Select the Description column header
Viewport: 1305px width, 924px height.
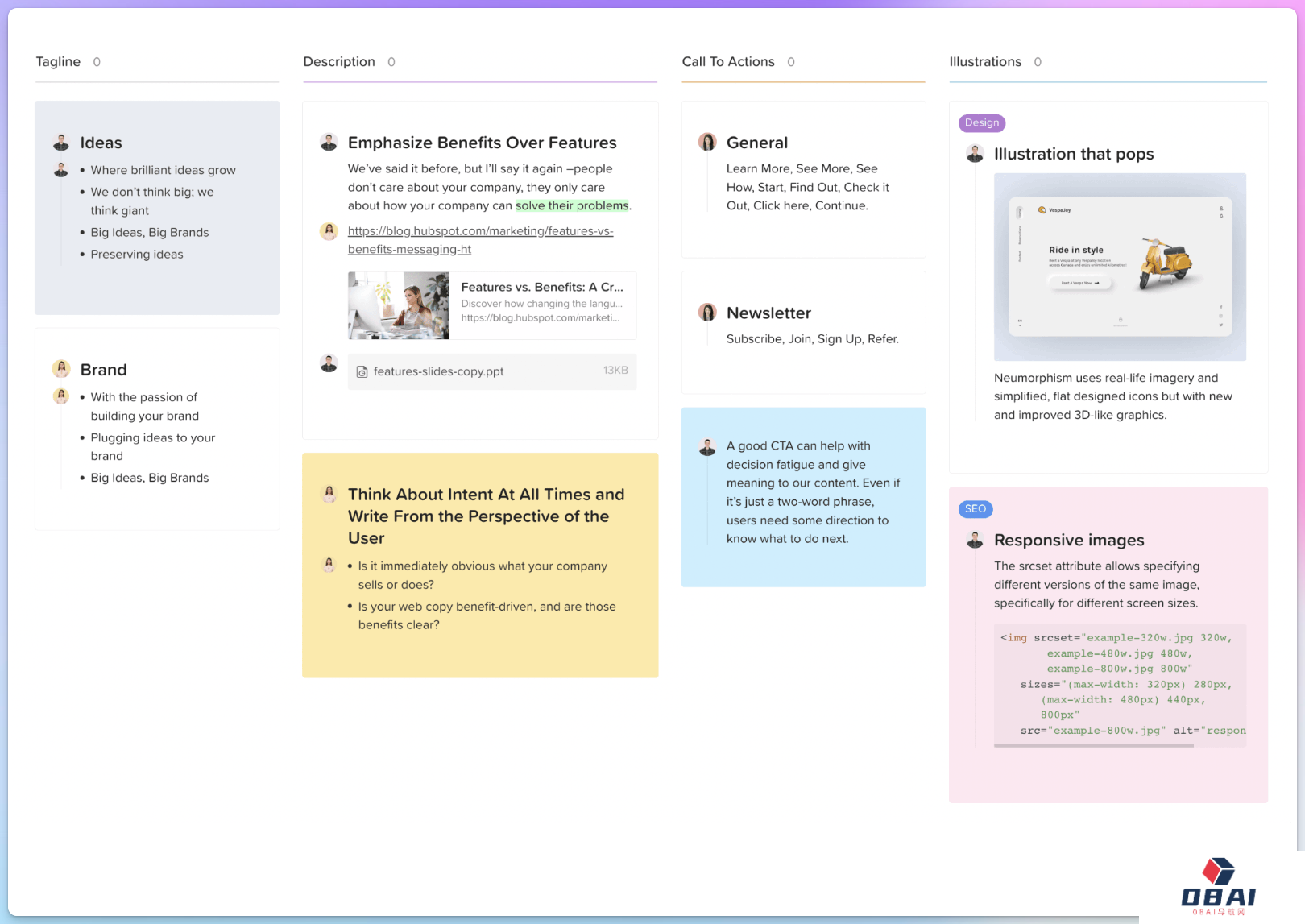tap(338, 62)
